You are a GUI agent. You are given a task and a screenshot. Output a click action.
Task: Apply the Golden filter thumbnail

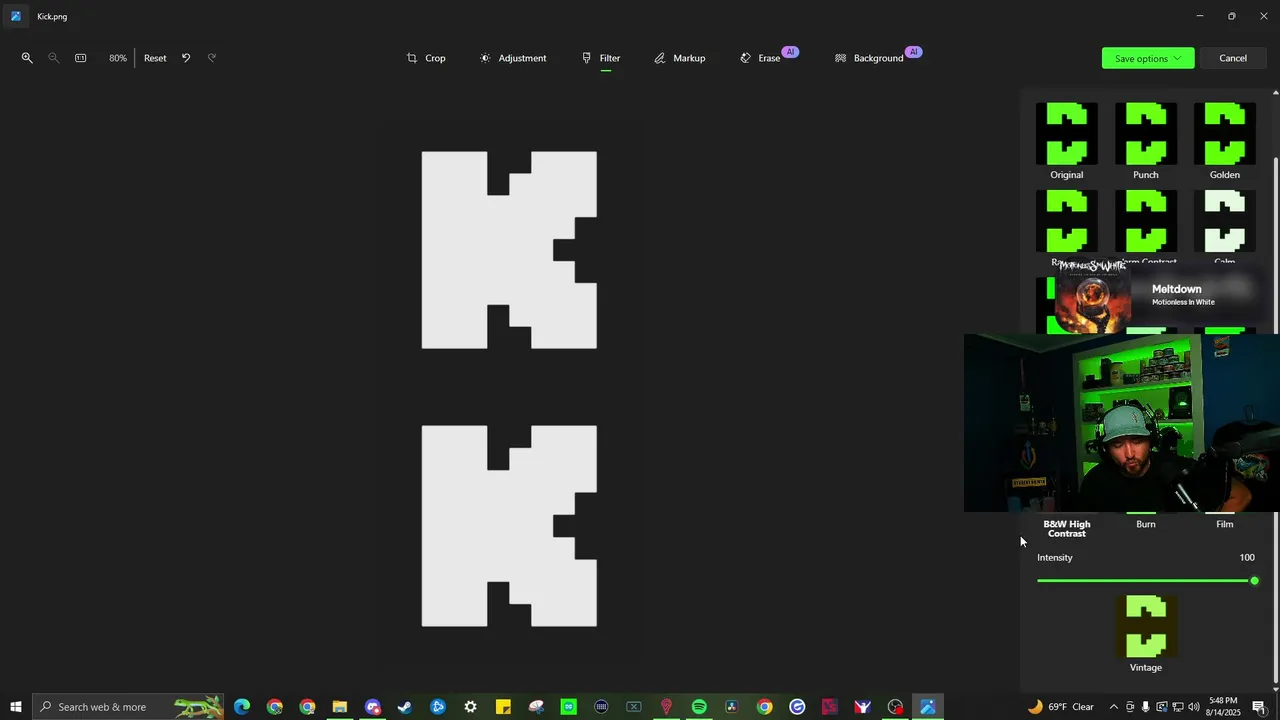pyautogui.click(x=1225, y=134)
